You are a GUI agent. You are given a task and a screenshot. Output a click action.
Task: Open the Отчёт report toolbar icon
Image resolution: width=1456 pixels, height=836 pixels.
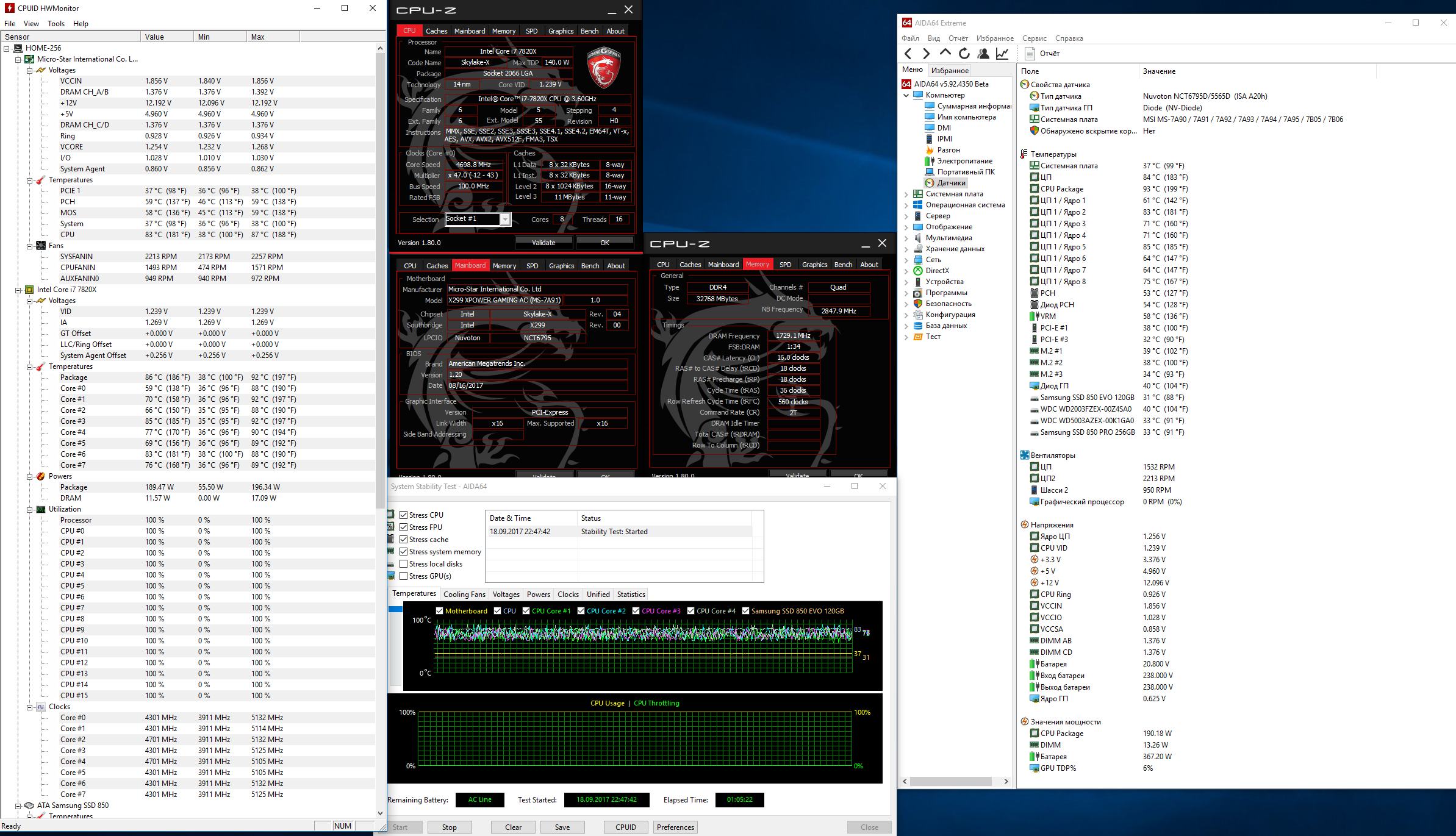click(x=1030, y=54)
